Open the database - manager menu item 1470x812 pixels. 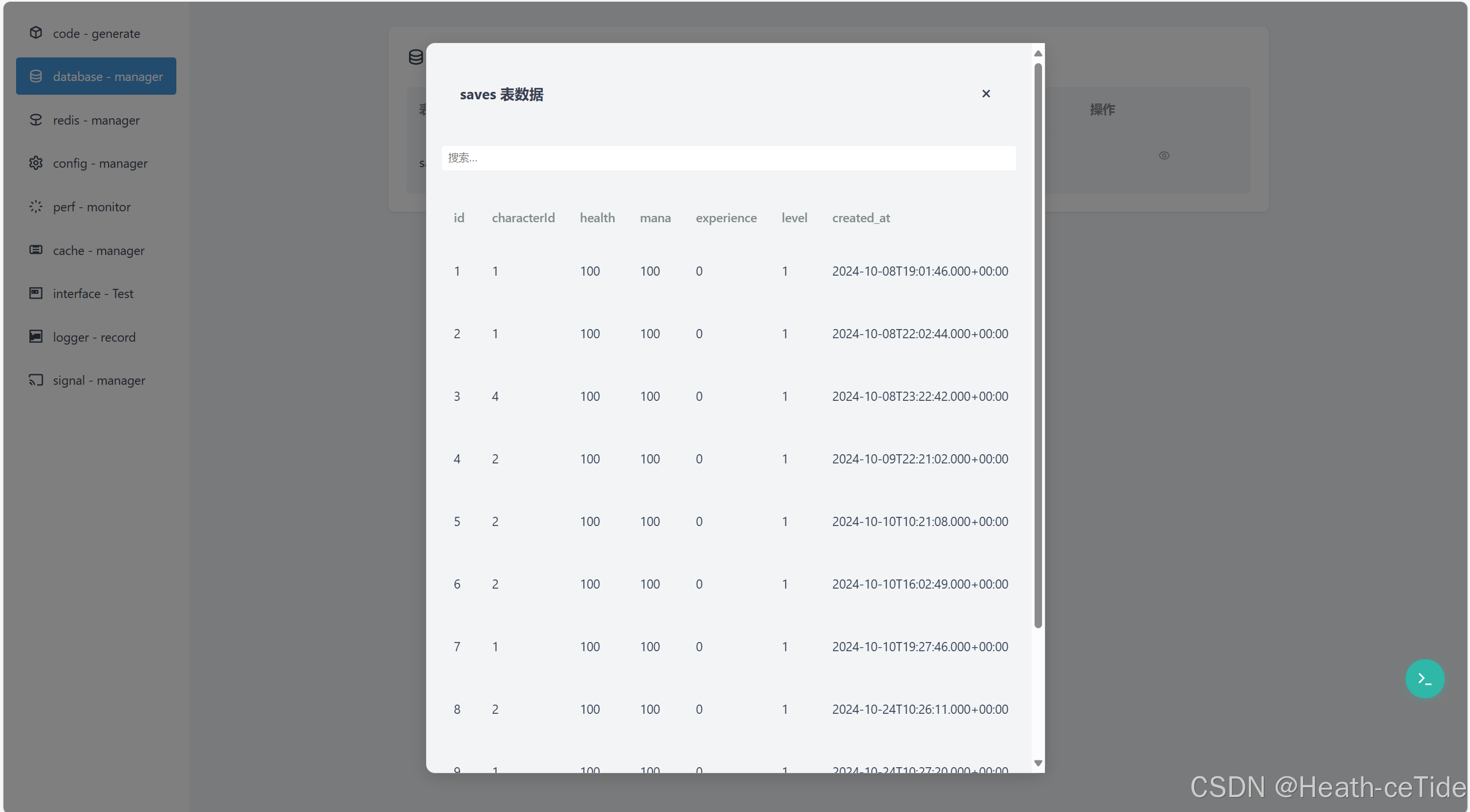(96, 76)
